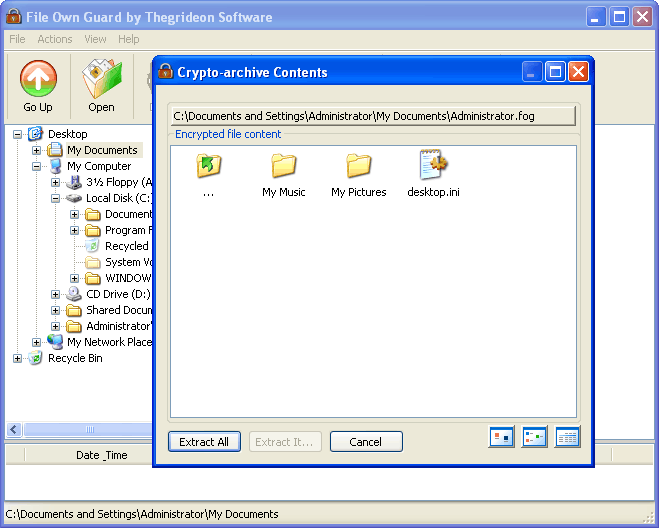This screenshot has height=528, width=659.
Task: Click the status bar path text
Action: [142, 514]
